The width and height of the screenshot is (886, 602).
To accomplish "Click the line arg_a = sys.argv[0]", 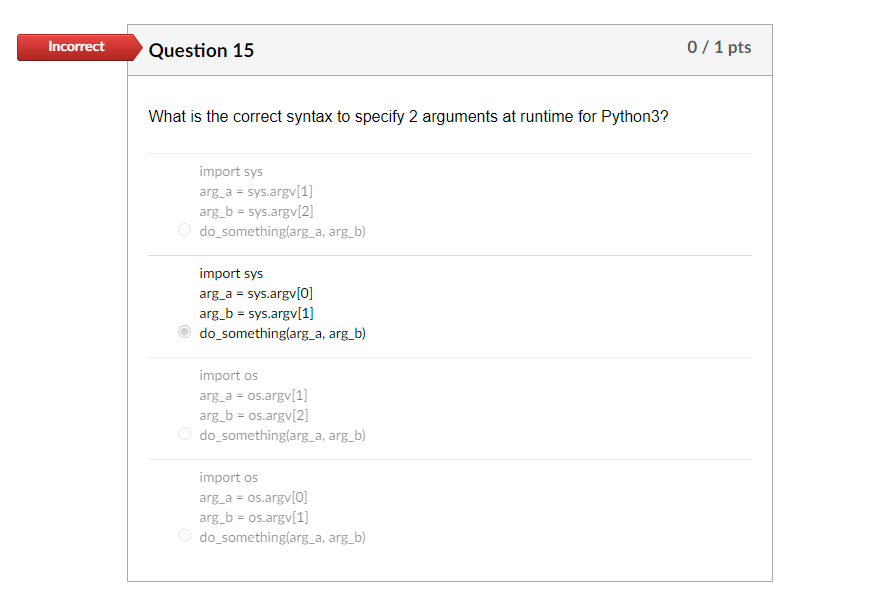I will 254,293.
